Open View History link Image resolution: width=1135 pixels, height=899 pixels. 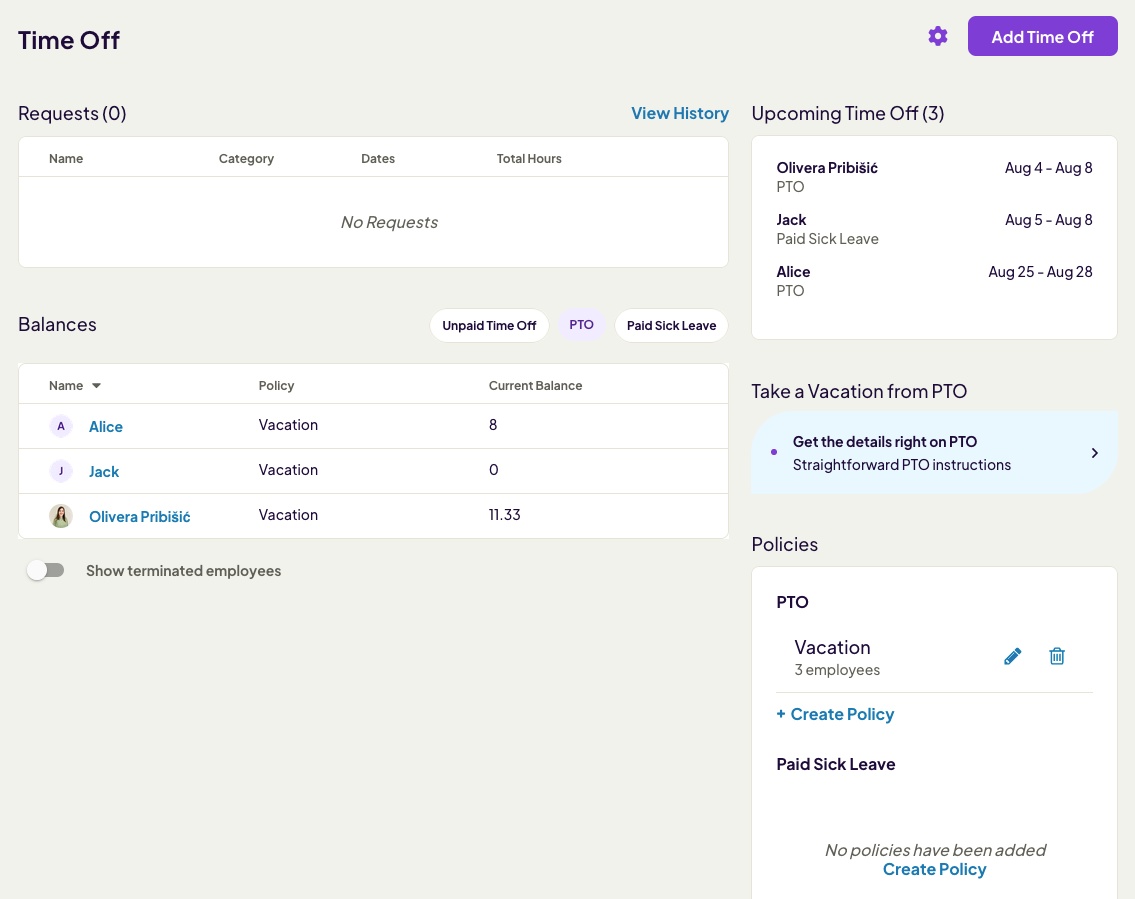tap(679, 114)
